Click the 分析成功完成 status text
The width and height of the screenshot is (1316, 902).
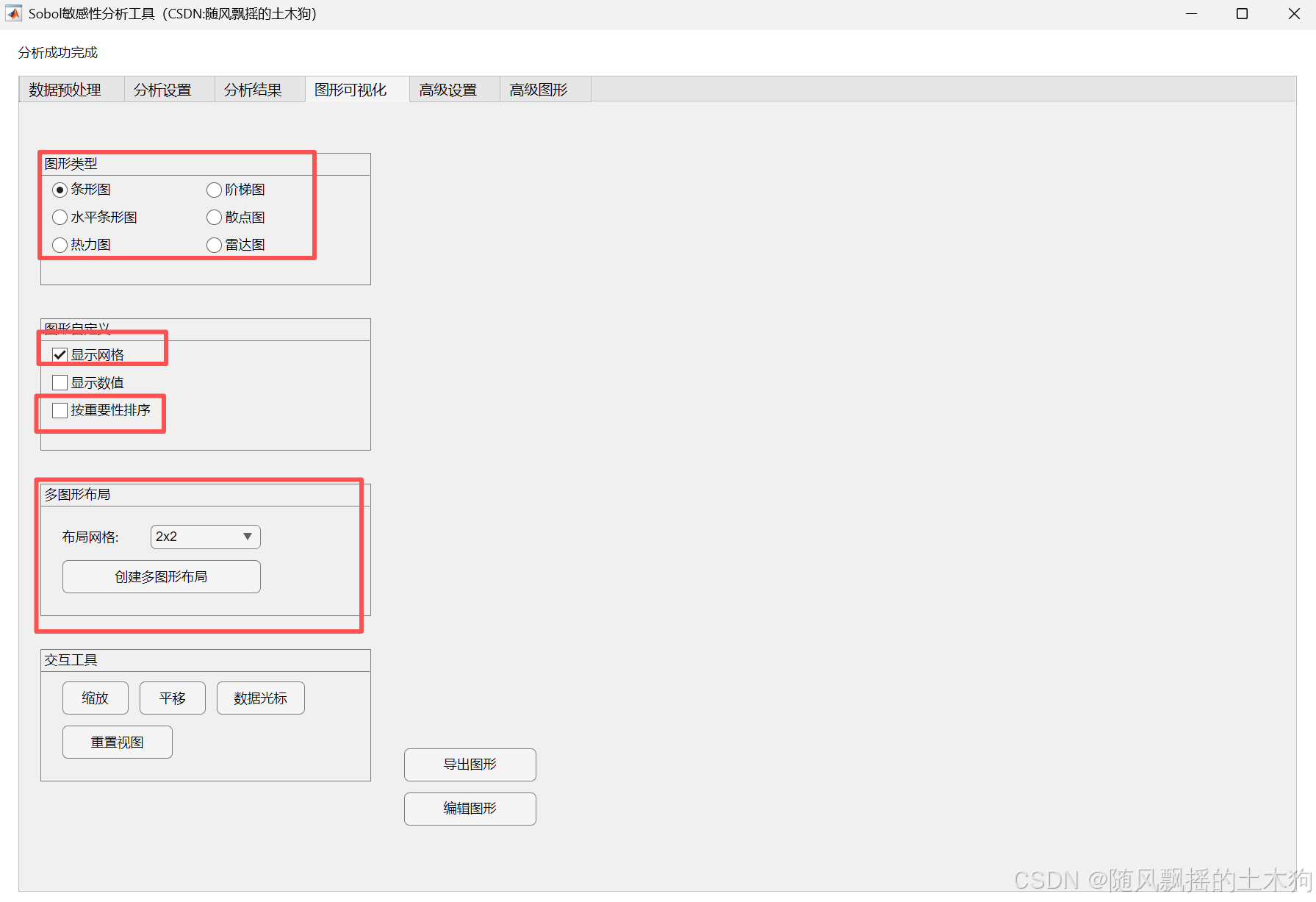click(58, 53)
